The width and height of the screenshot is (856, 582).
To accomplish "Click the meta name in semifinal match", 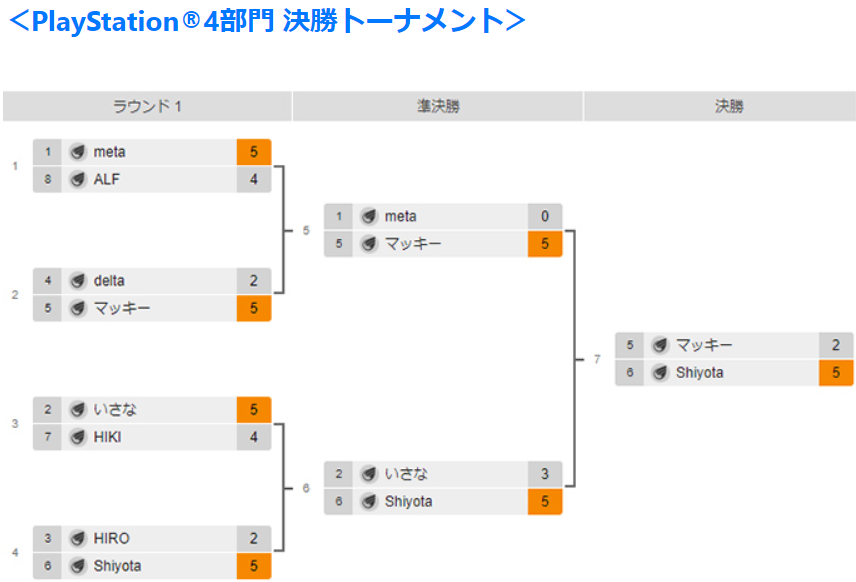I will 401,216.
